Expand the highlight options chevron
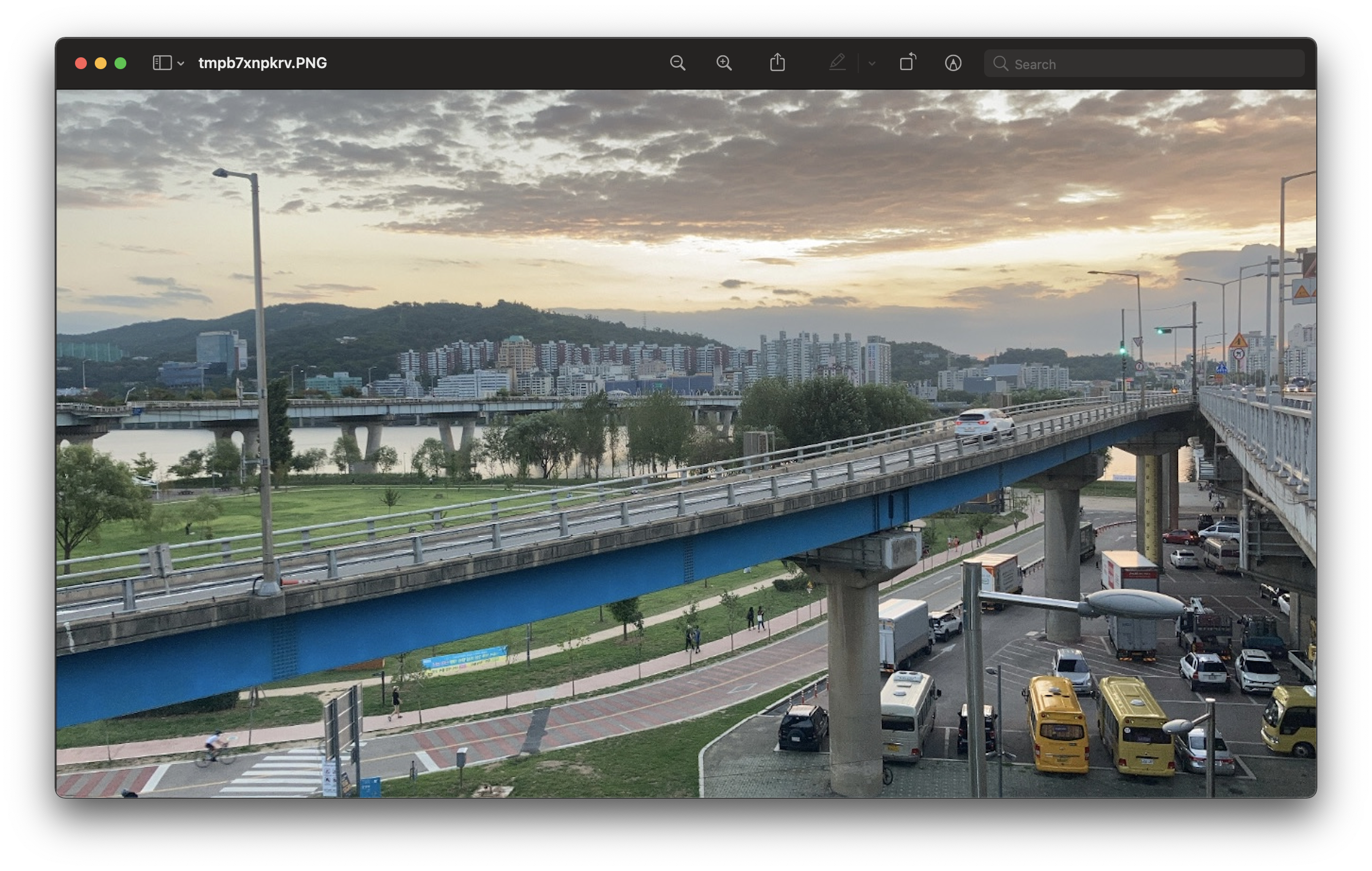Viewport: 1372px width, 871px height. tap(872, 63)
